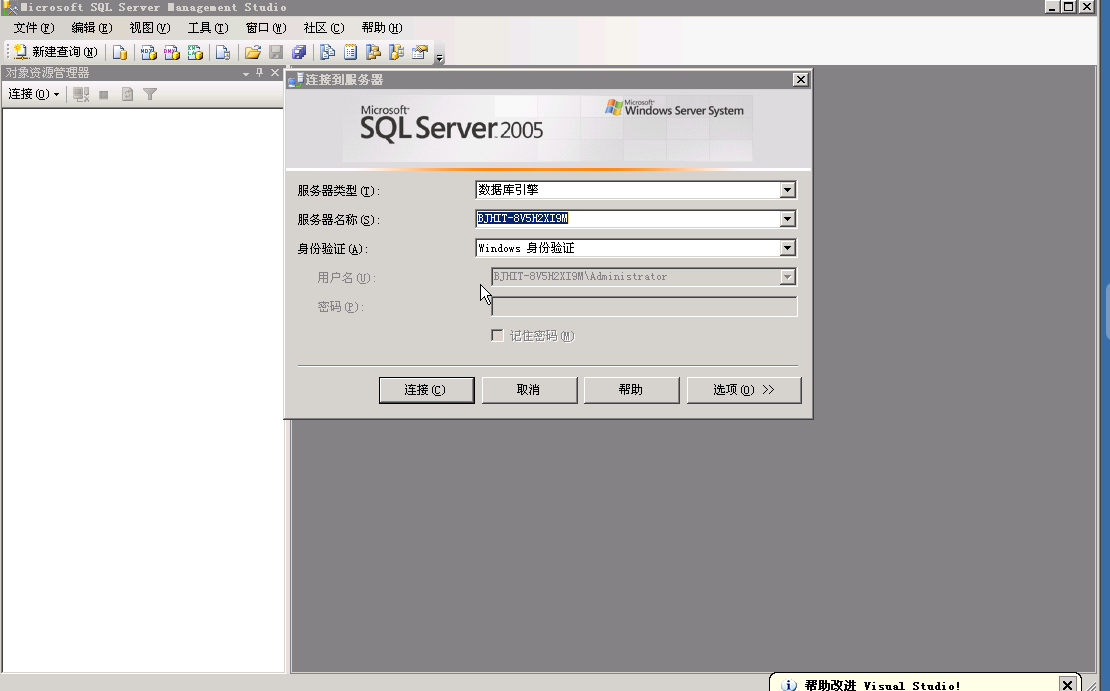Viewport: 1110px width, 691px height.
Task: Open the 窗口(W) menu
Action: [x=266, y=28]
